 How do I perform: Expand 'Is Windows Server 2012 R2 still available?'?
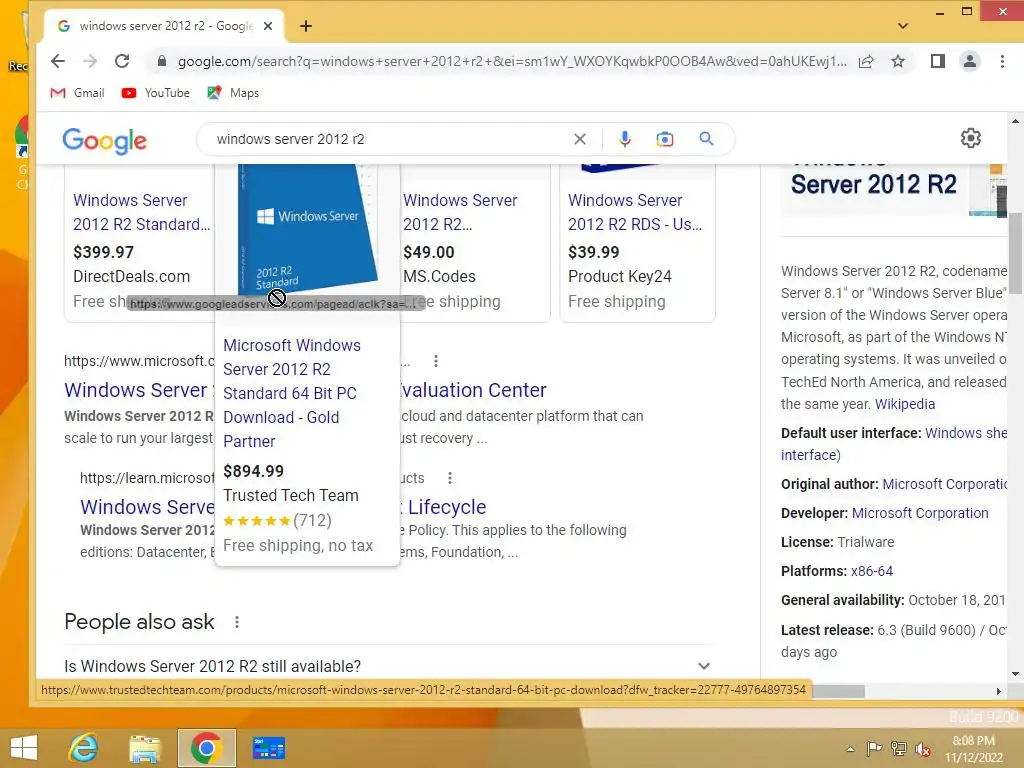pos(389,666)
